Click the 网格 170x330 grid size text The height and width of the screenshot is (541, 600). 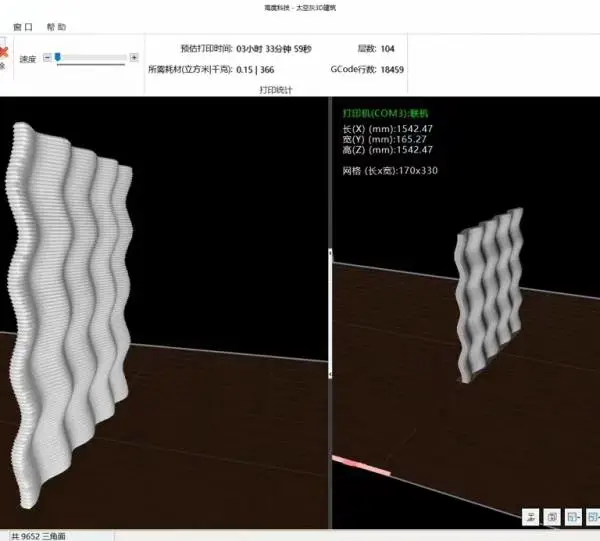390,171
